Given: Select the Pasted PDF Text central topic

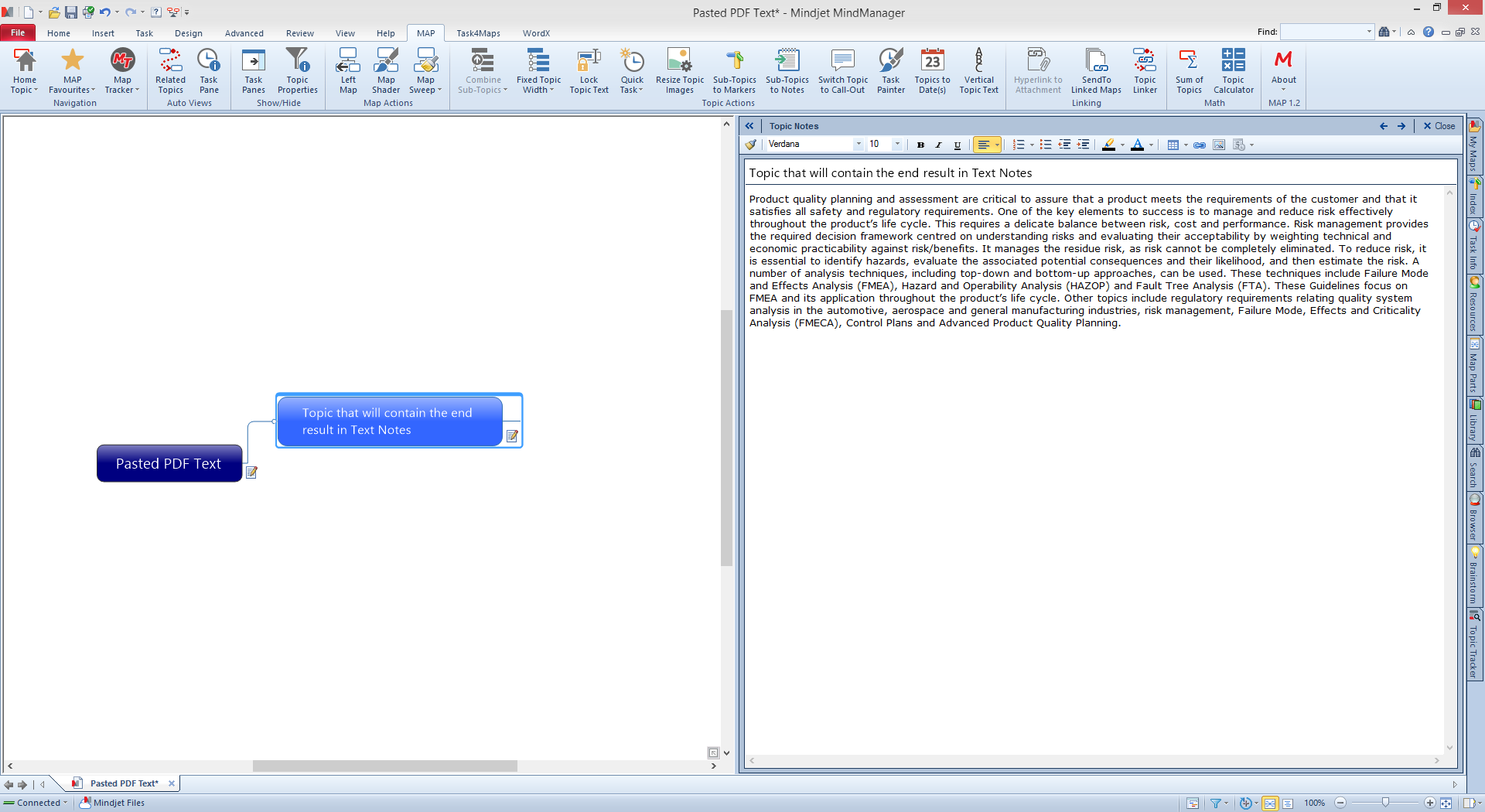Looking at the screenshot, I should pyautogui.click(x=169, y=463).
